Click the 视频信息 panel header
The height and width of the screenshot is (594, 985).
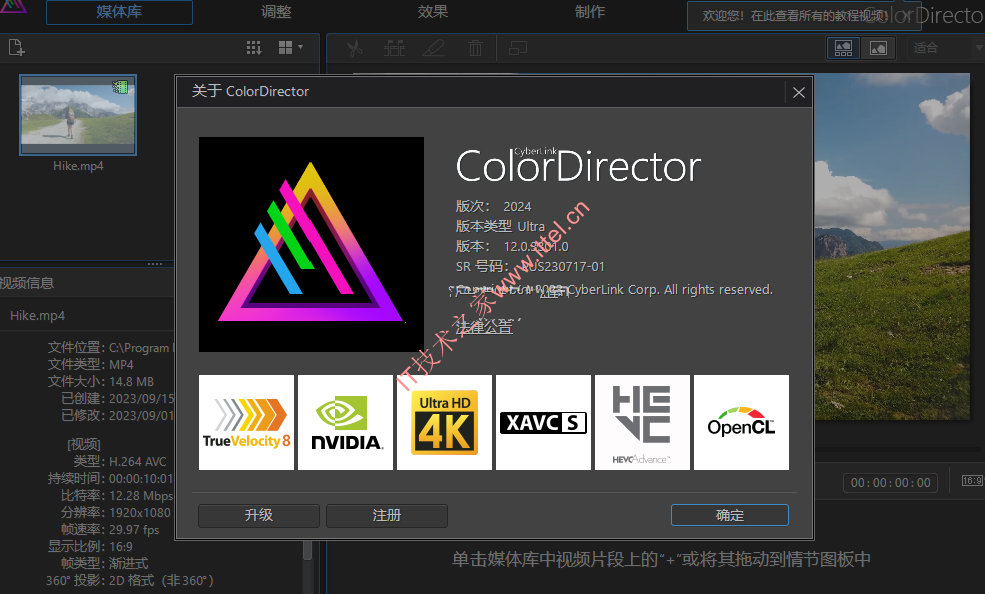tap(27, 283)
